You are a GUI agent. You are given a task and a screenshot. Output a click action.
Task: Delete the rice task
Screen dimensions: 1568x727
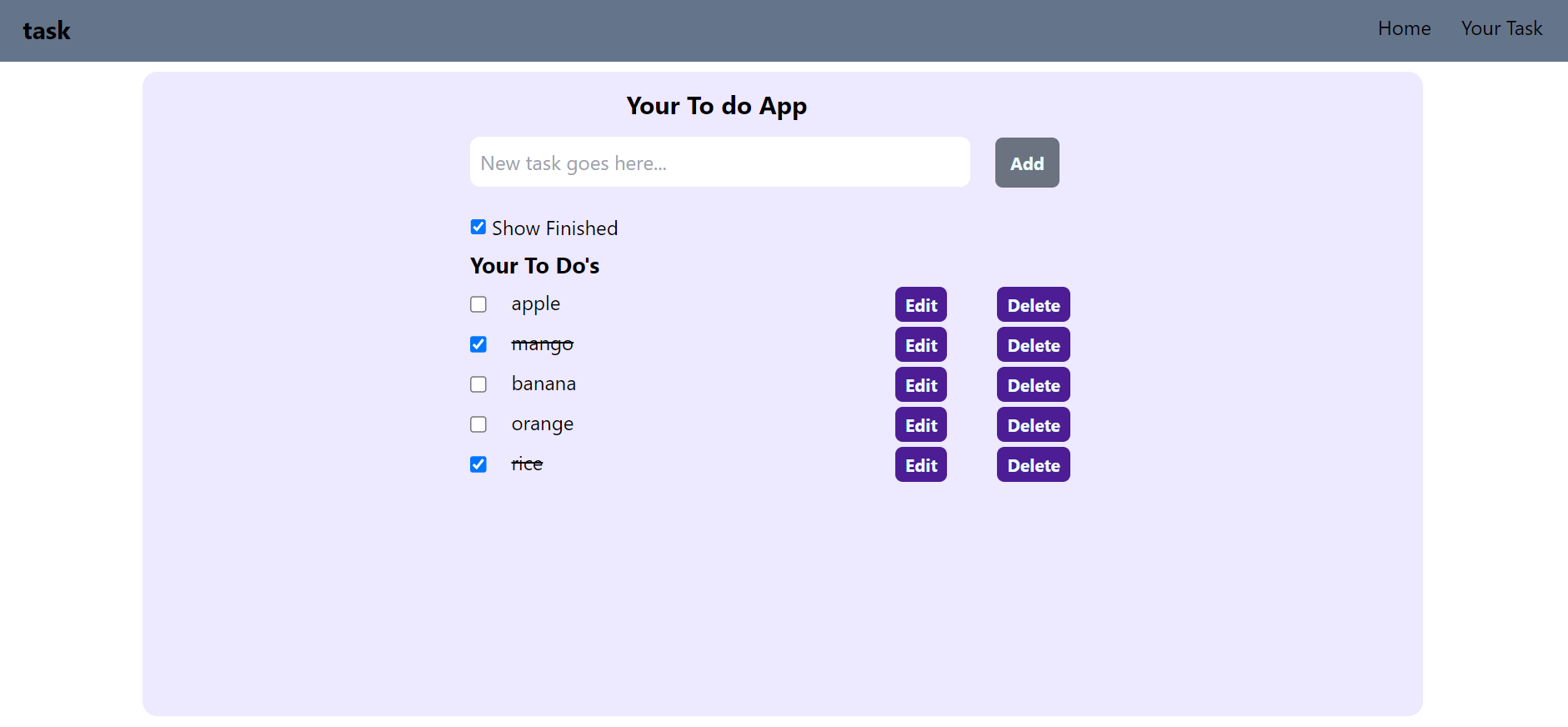click(x=1033, y=465)
